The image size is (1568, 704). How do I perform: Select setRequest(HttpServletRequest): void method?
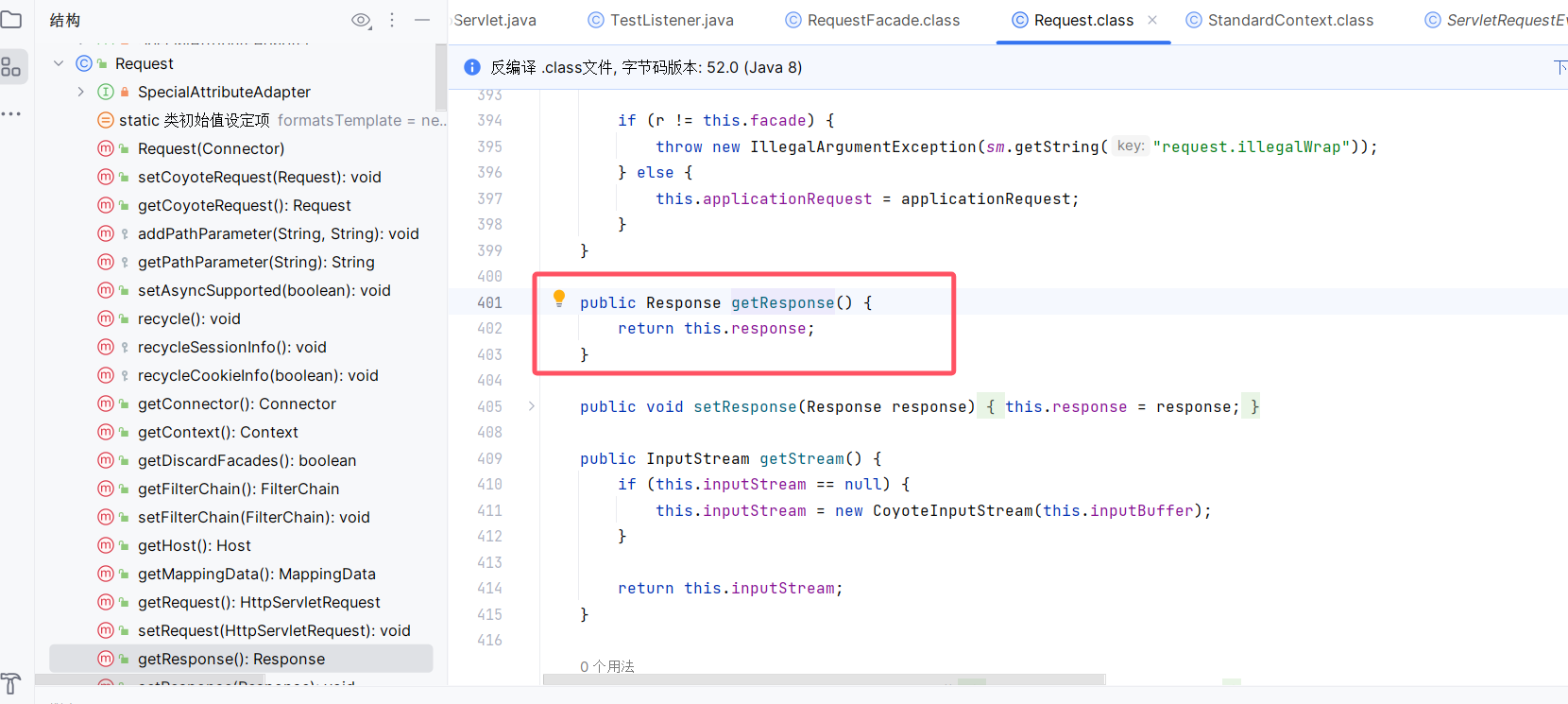click(x=274, y=630)
